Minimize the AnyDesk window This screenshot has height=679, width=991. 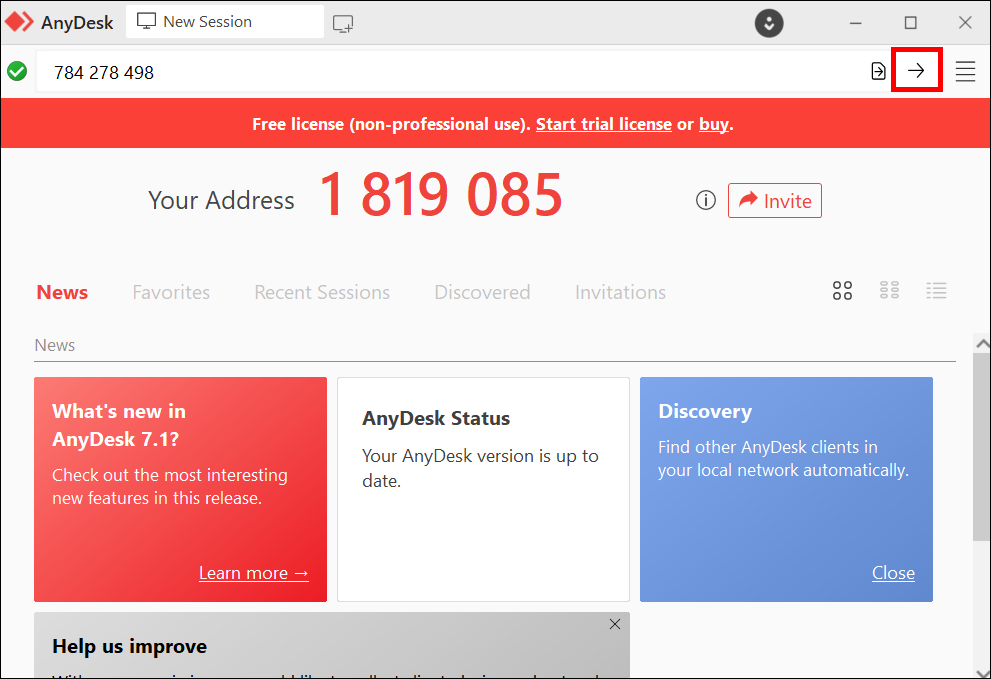pyautogui.click(x=855, y=23)
